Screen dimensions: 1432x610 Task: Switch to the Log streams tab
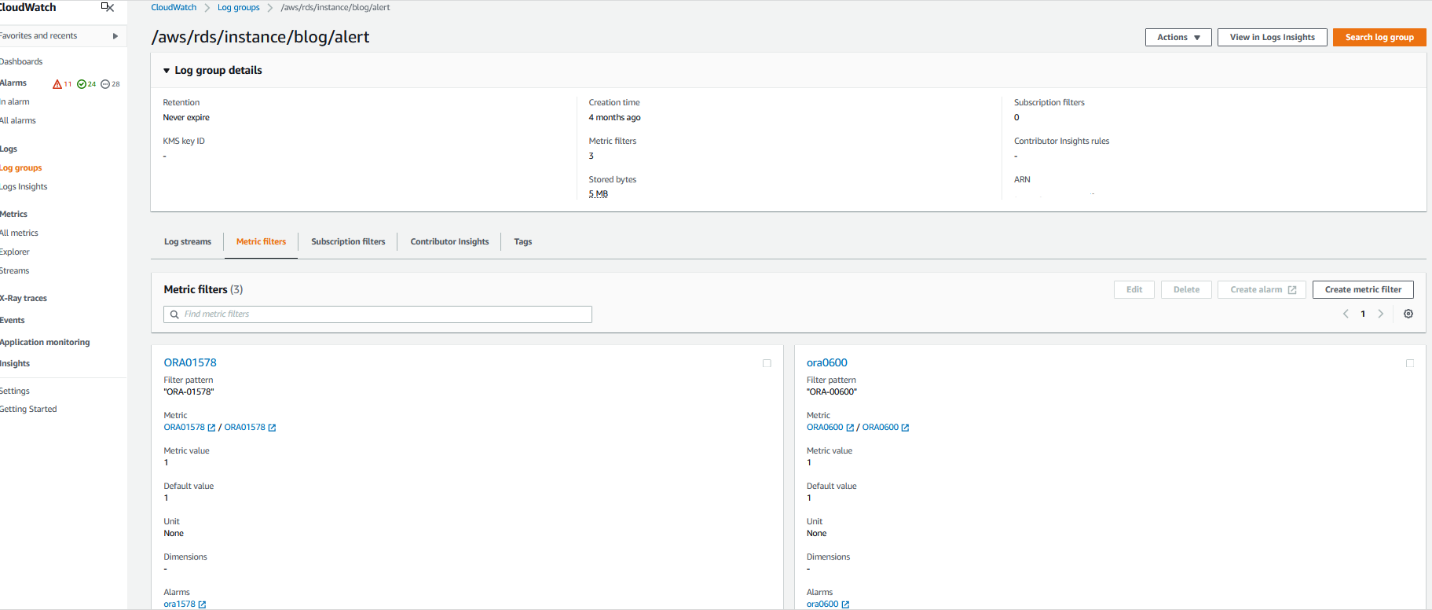tap(188, 242)
